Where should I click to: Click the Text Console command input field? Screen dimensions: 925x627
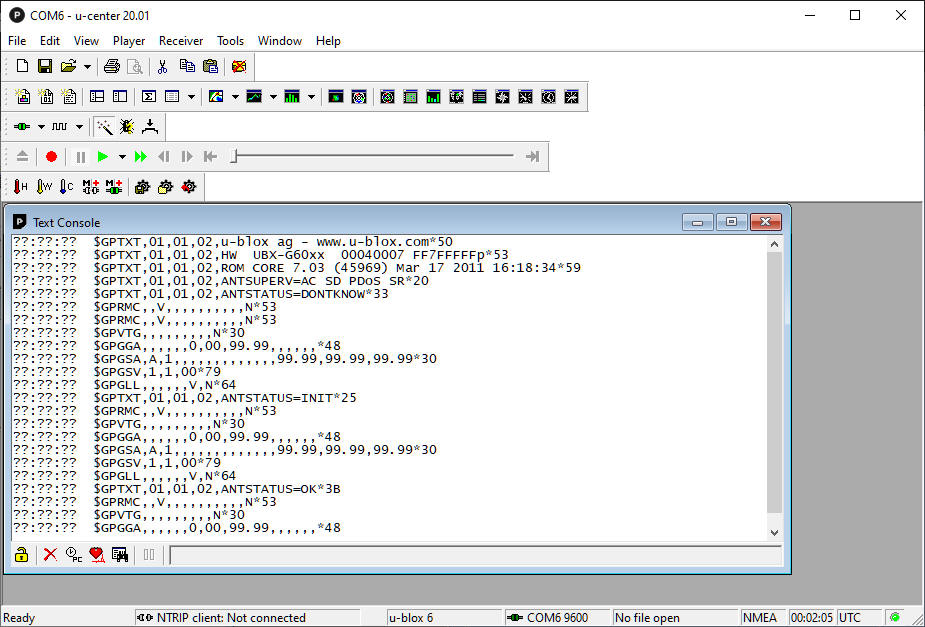475,555
